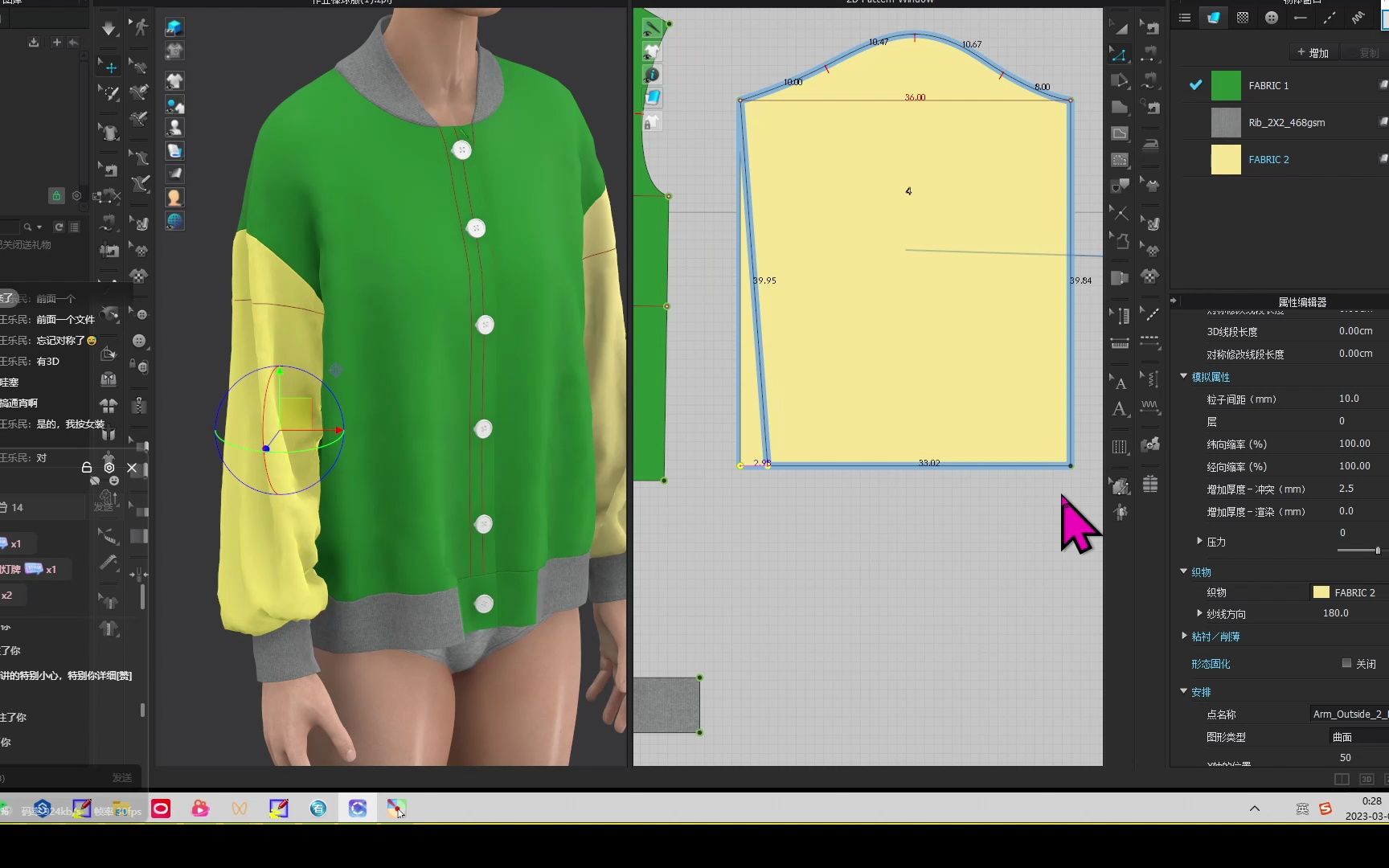Click apply icon on FABRIC 1 row

point(1383,84)
